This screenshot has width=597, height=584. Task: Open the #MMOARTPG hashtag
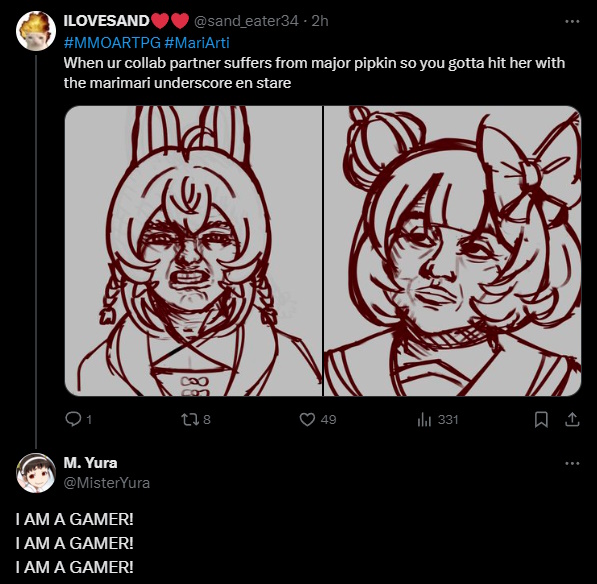112,43
